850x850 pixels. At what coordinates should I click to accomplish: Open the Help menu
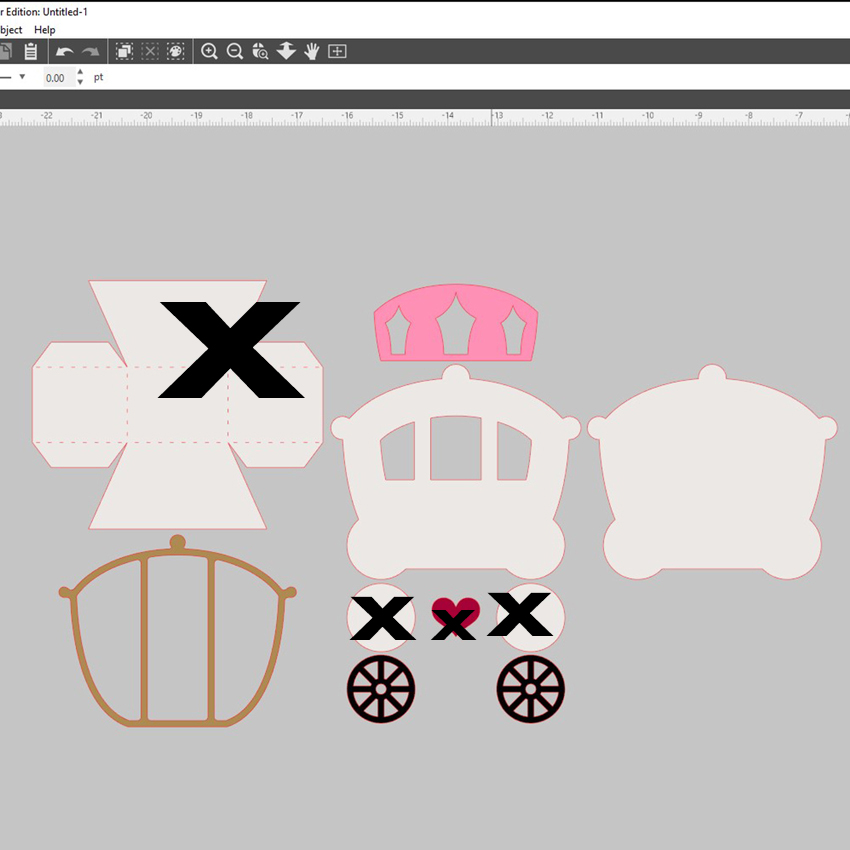pos(45,30)
